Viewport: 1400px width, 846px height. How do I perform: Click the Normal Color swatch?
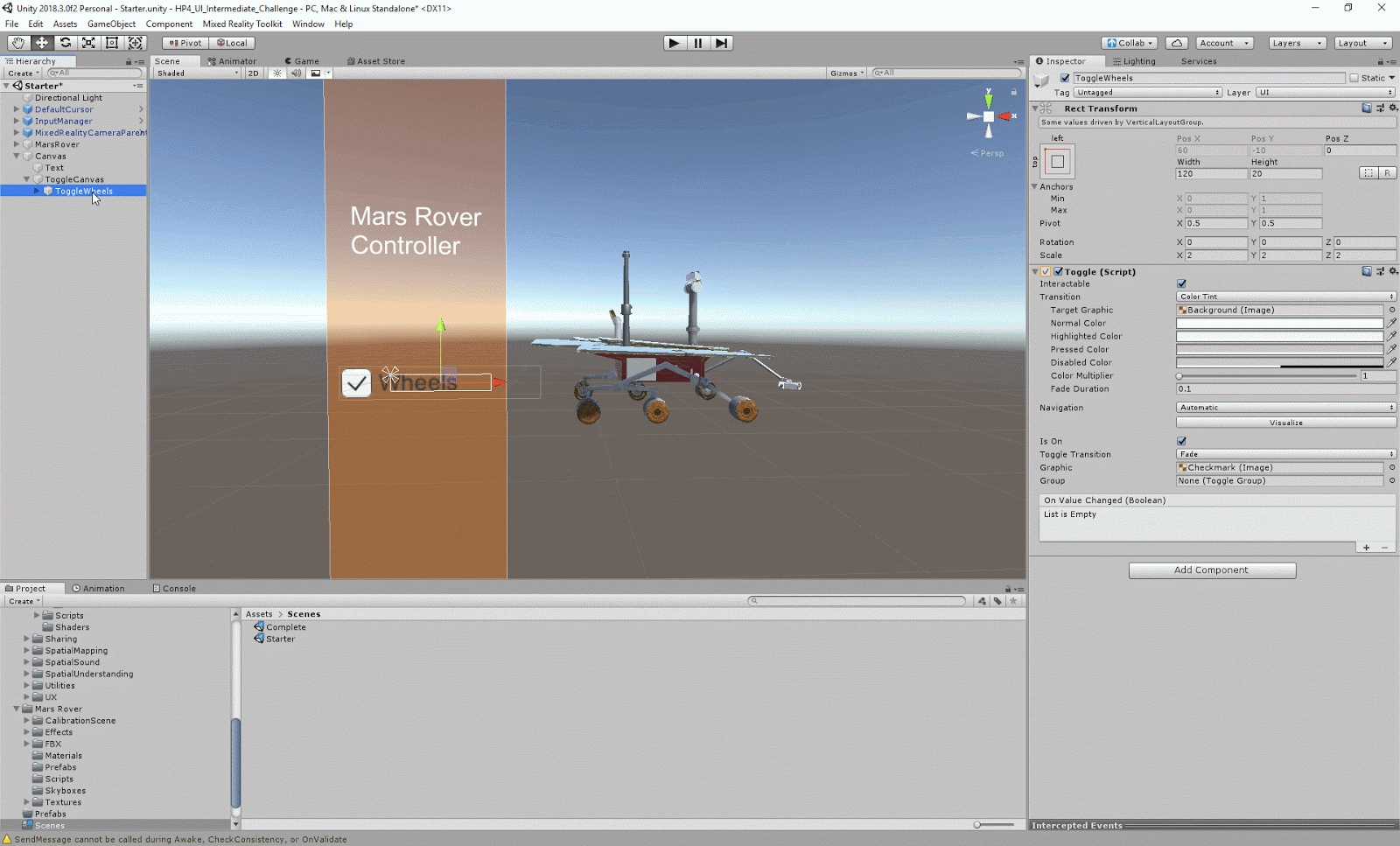tap(1279, 323)
